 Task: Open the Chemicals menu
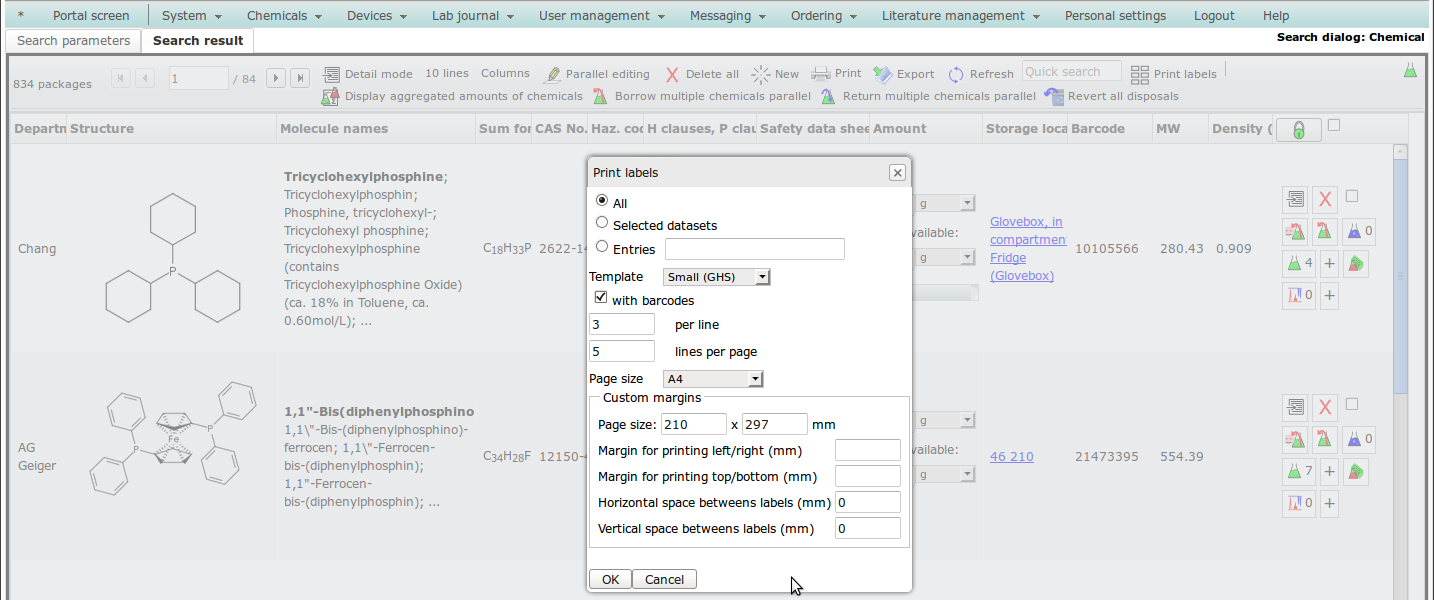(x=284, y=16)
